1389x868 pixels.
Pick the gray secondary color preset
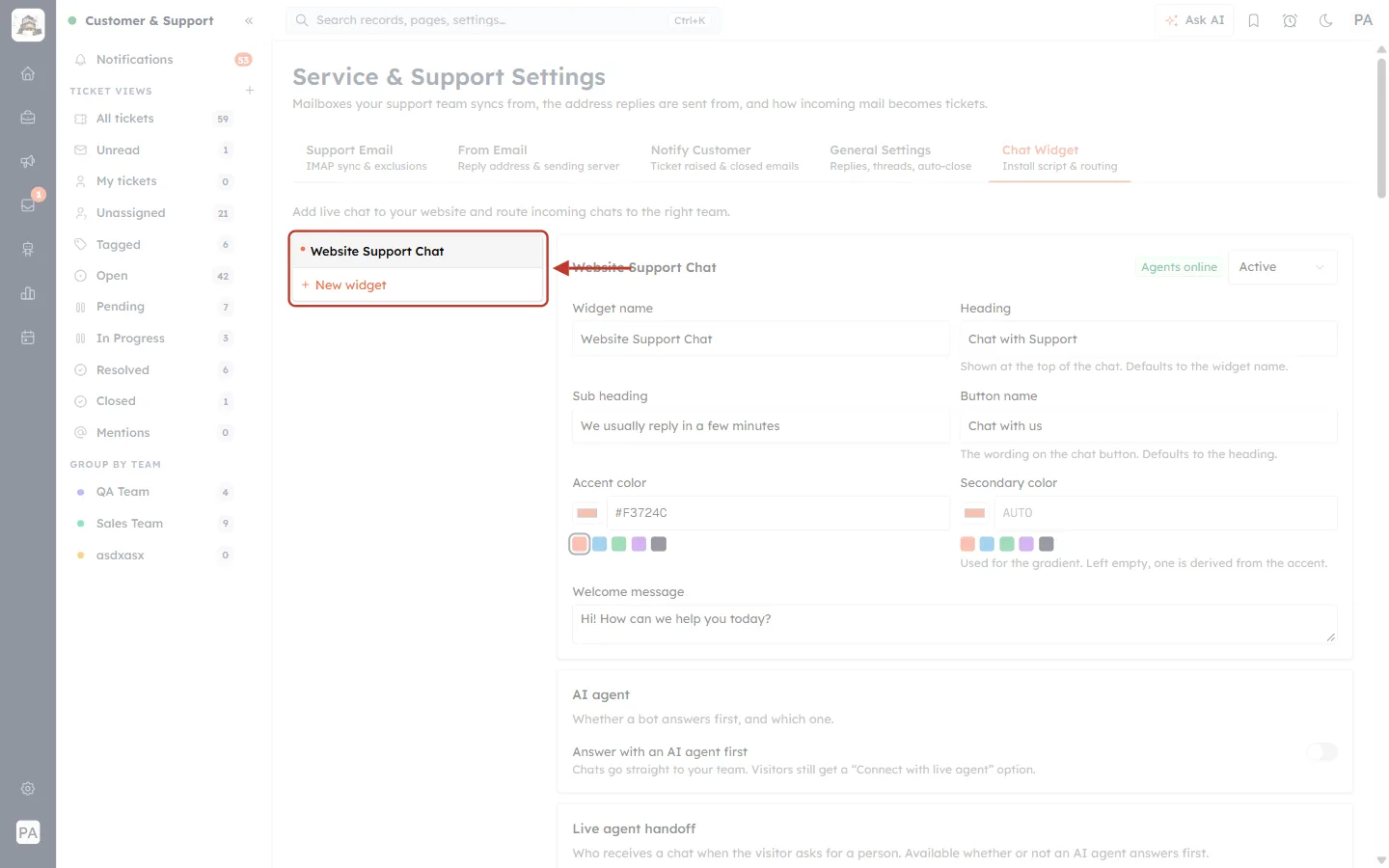coord(1047,544)
